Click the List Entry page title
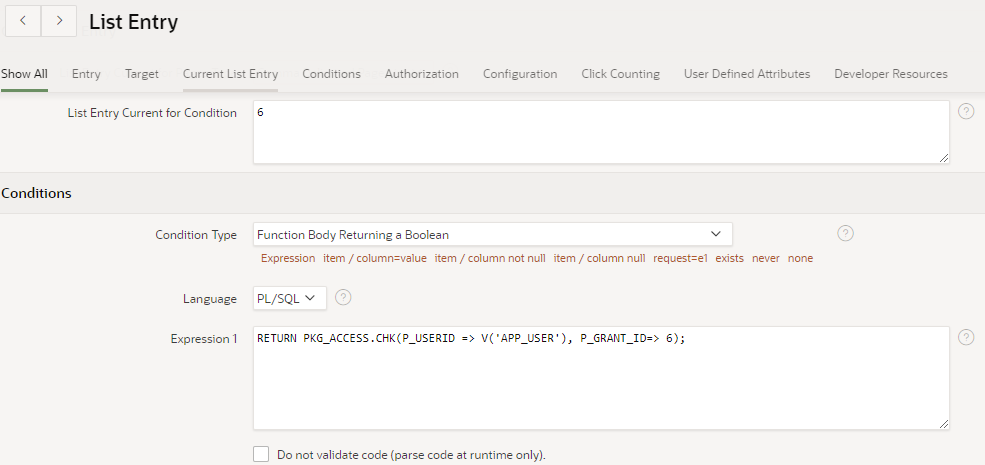 click(133, 22)
